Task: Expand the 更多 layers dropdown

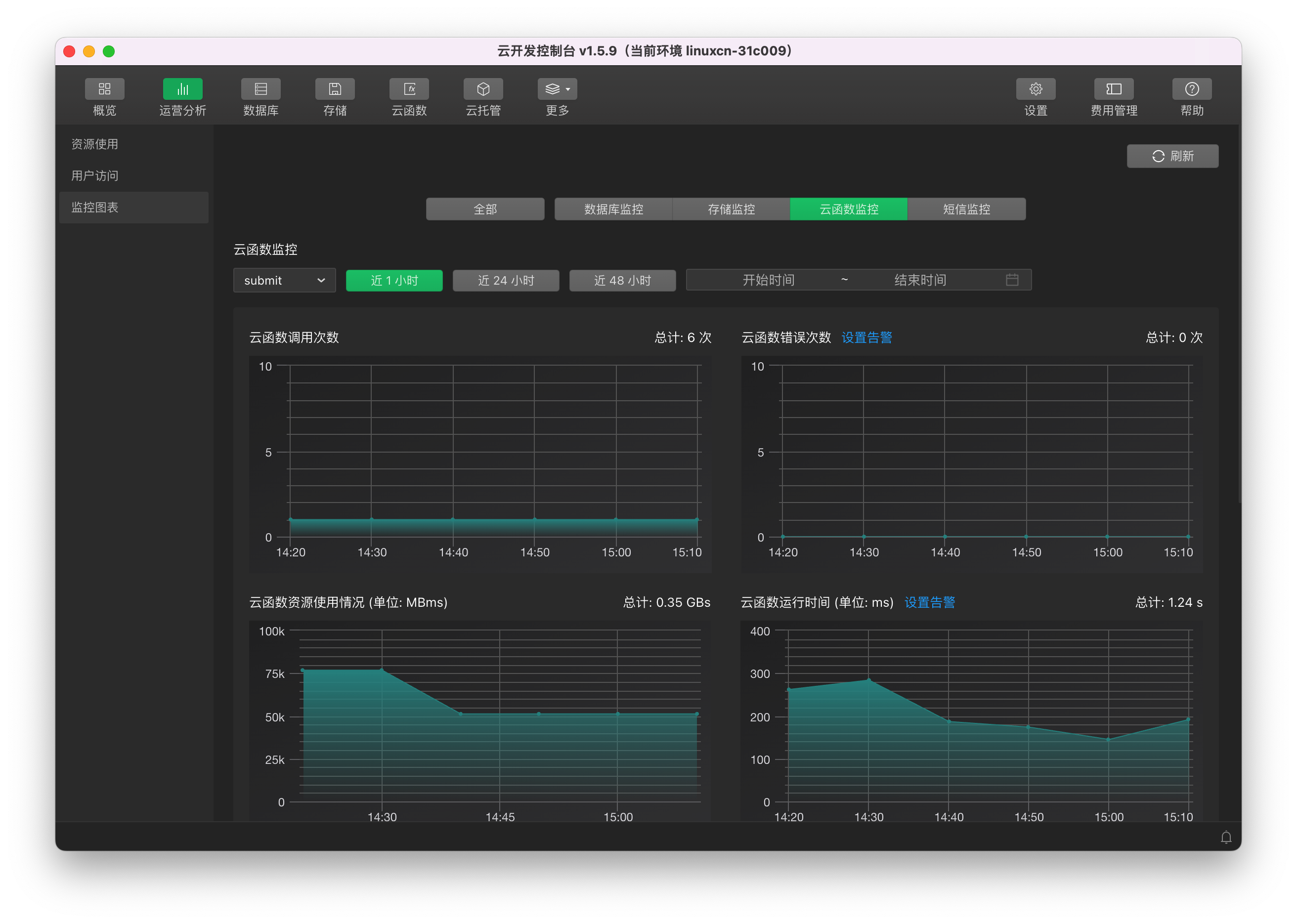Action: [x=557, y=89]
